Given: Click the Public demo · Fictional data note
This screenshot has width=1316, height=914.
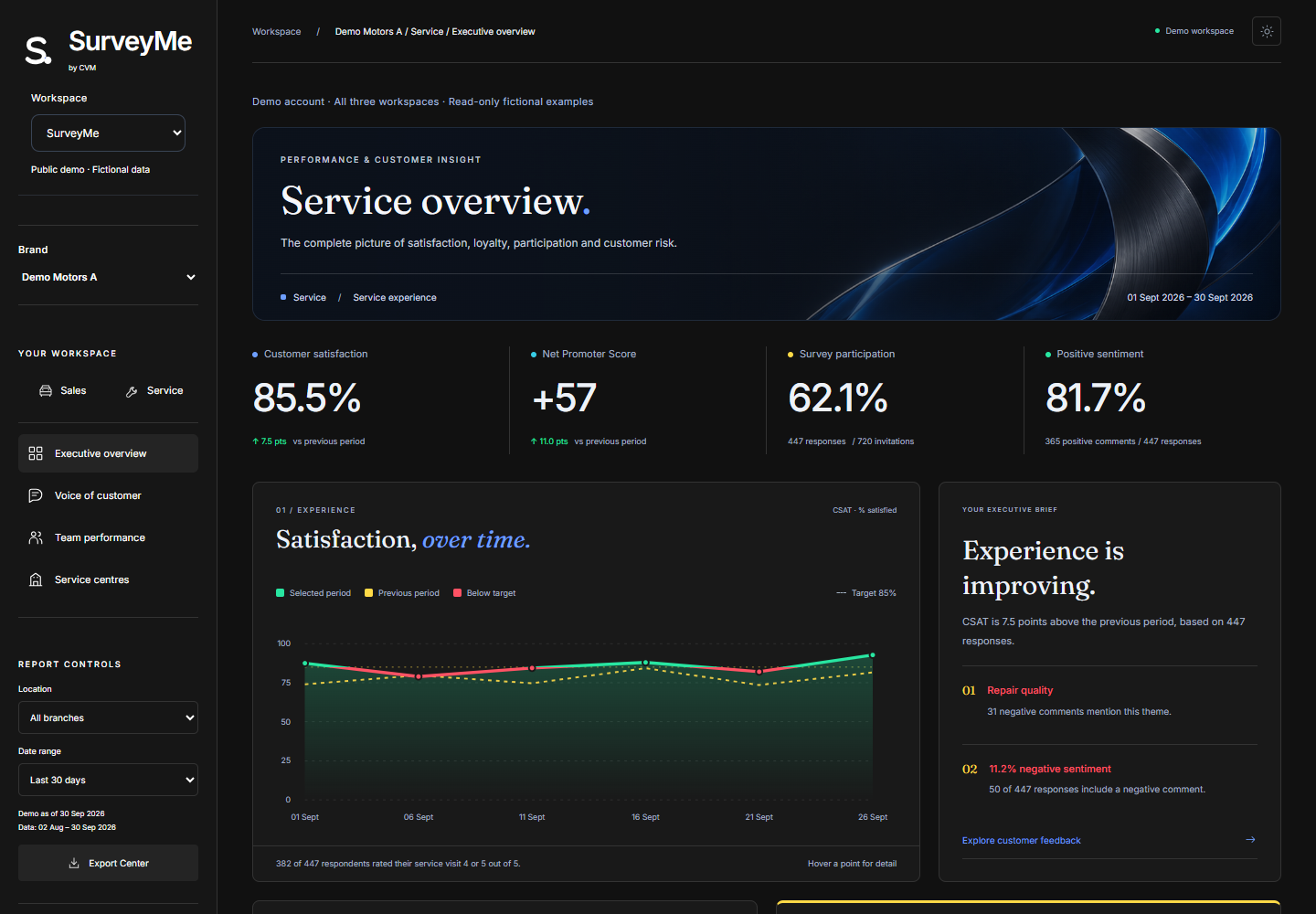Looking at the screenshot, I should click(x=90, y=169).
